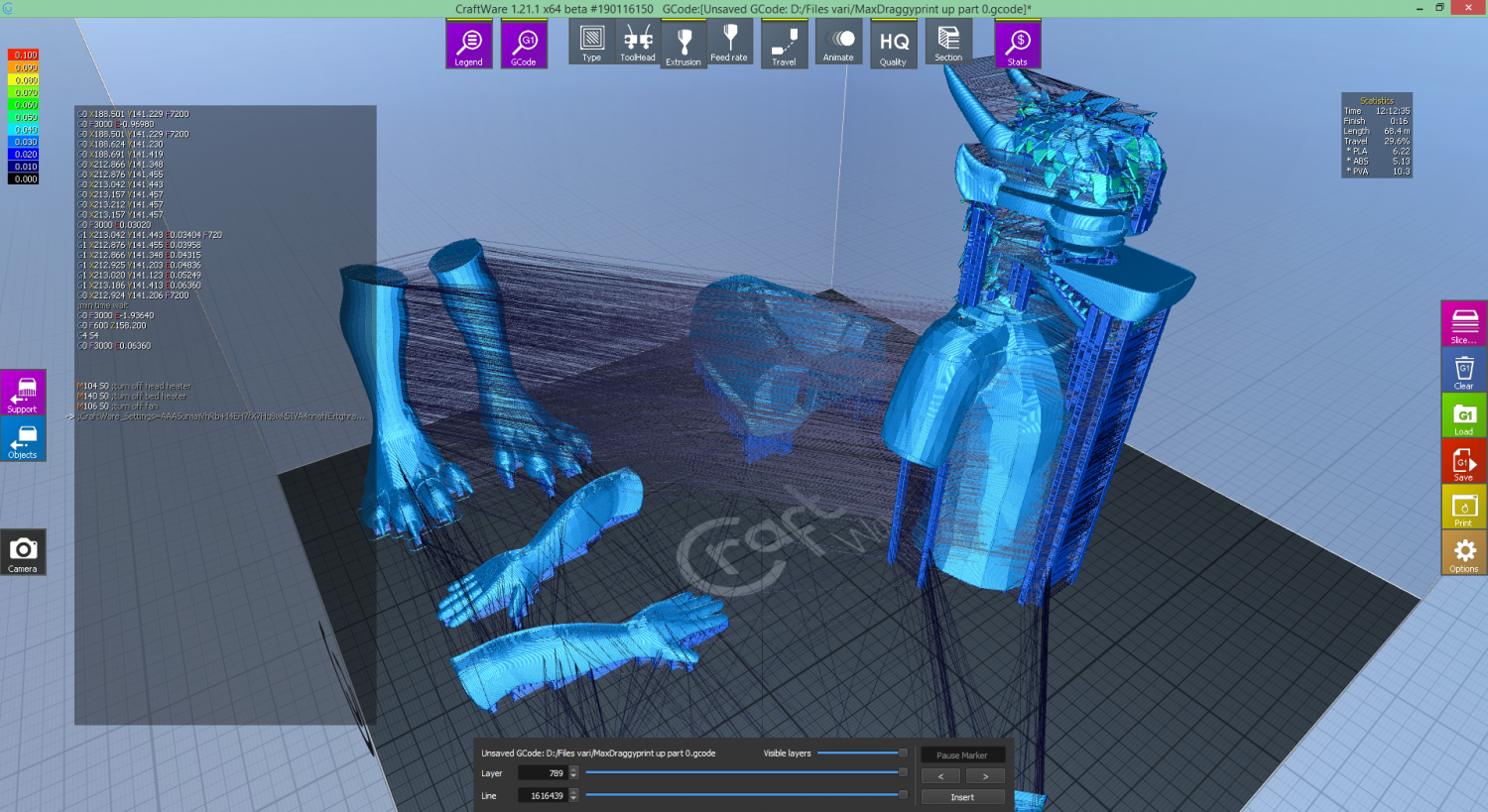
Task: Click the Slice button
Action: point(1464,324)
